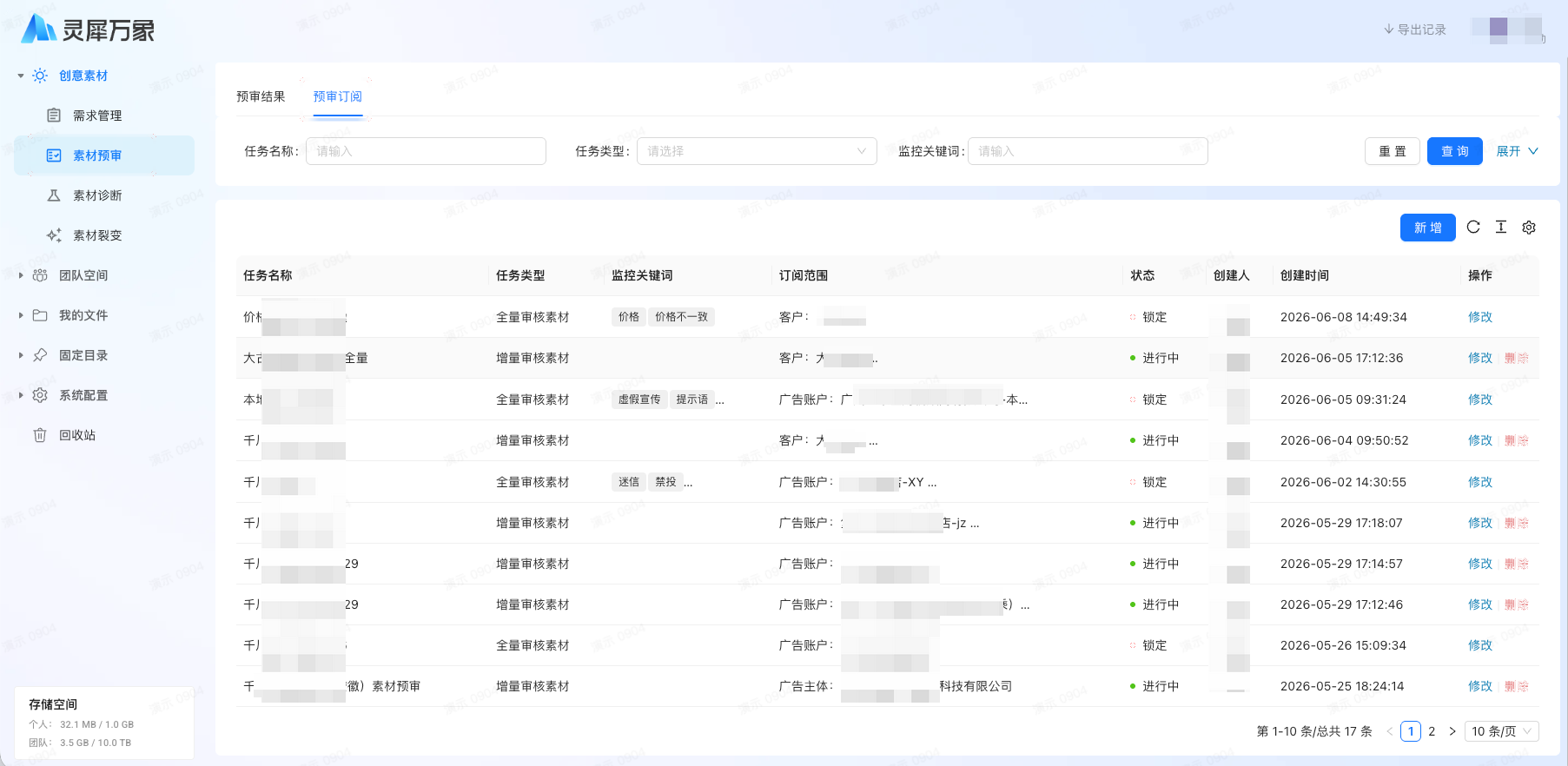
Task: Expand the 固定目录 group
Action: click(x=21, y=355)
